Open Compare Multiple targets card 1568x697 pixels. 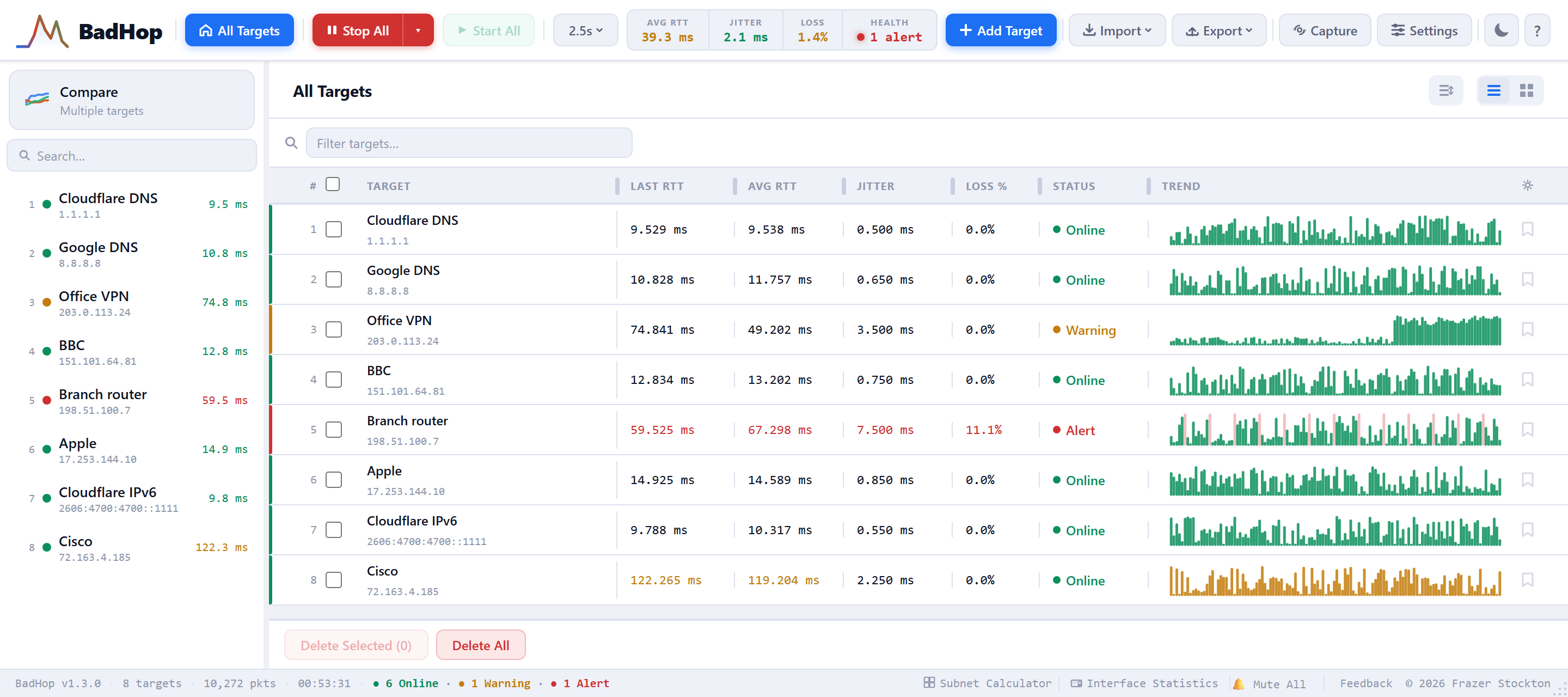point(131,100)
